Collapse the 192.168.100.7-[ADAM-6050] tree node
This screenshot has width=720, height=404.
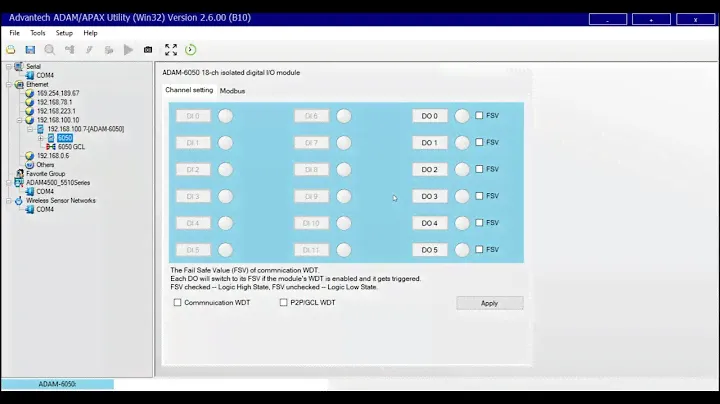click(31, 129)
